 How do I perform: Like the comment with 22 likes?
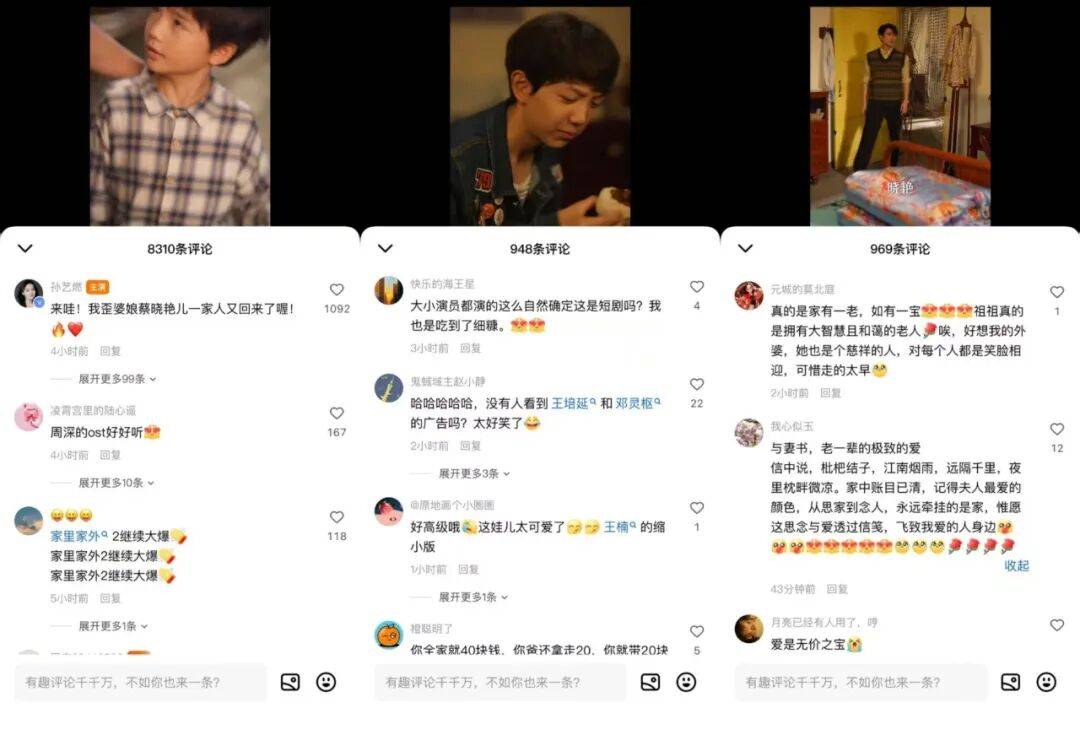coord(697,384)
